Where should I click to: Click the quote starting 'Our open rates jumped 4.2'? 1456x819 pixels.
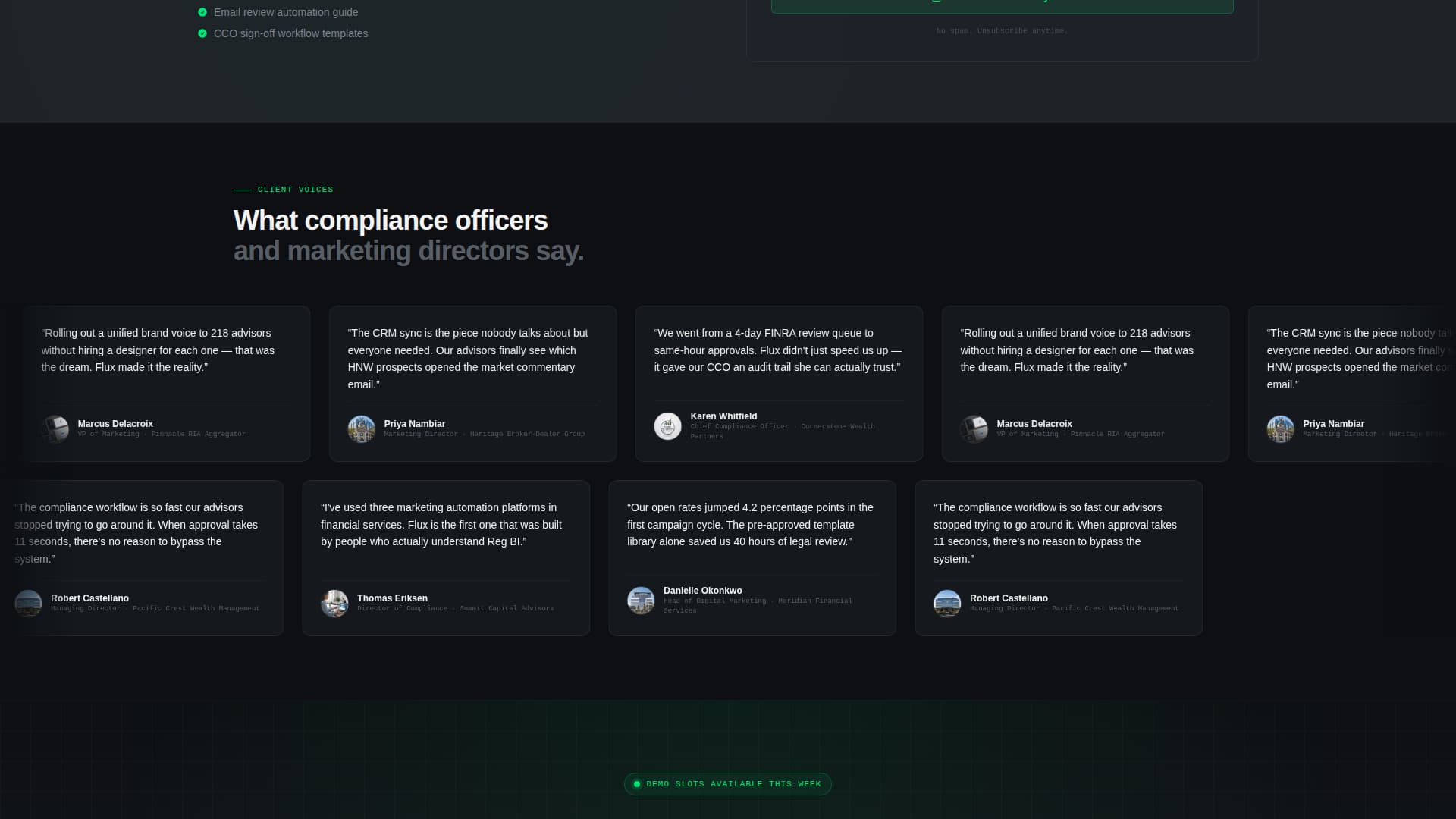click(750, 525)
